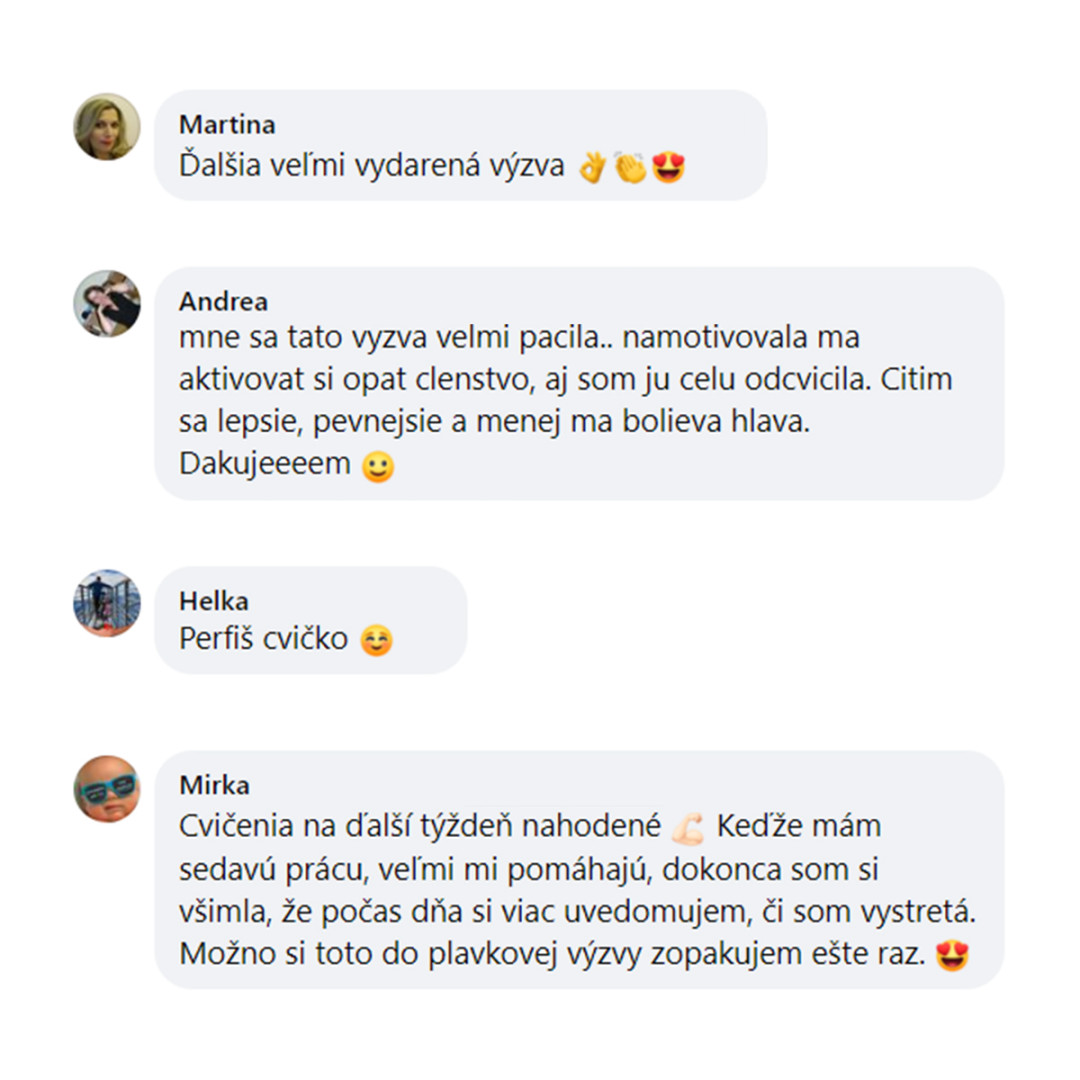Click Andrea's comment text bubble
The image size is (1080, 1080).
pos(579,384)
